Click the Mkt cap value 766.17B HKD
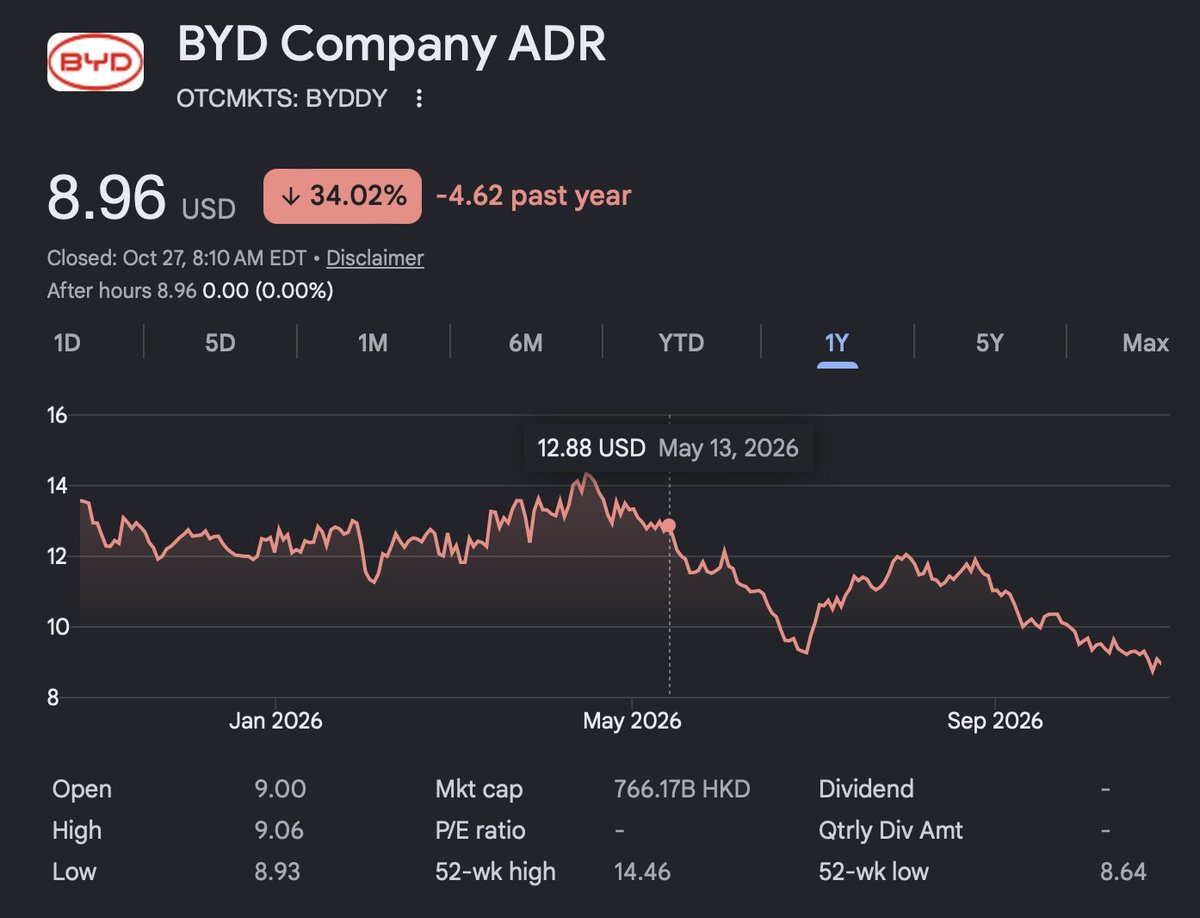The image size is (1200, 918). [x=682, y=789]
